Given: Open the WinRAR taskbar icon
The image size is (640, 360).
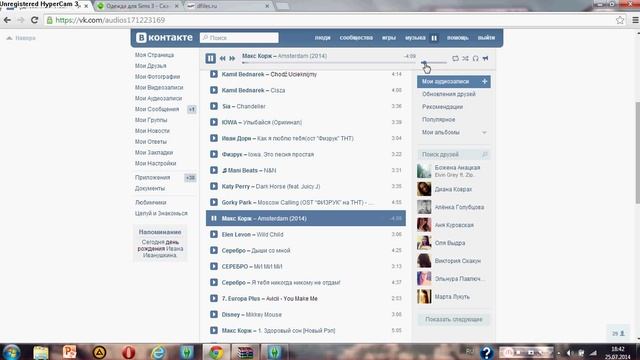Looking at the screenshot, I should pos(245,352).
